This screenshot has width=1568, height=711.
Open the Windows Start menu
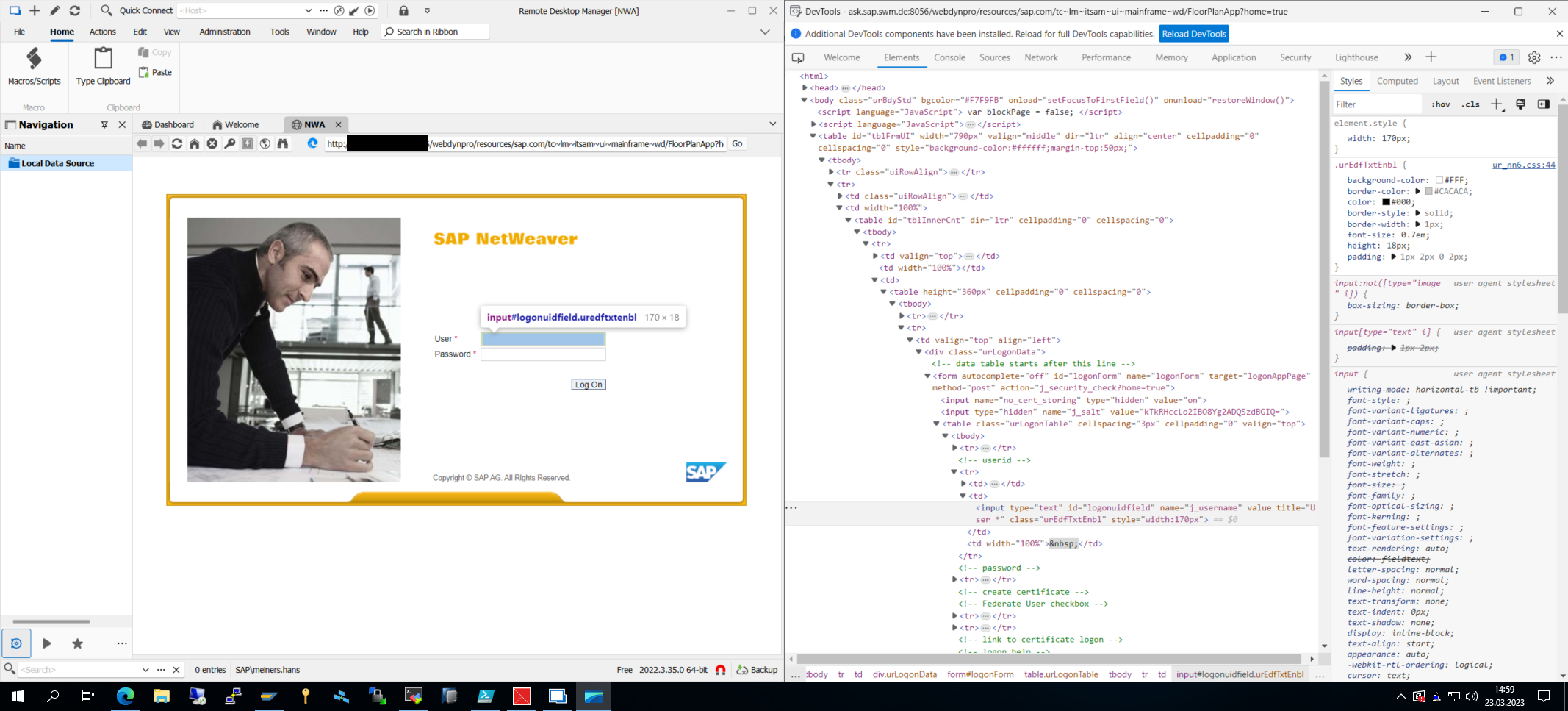[x=18, y=696]
